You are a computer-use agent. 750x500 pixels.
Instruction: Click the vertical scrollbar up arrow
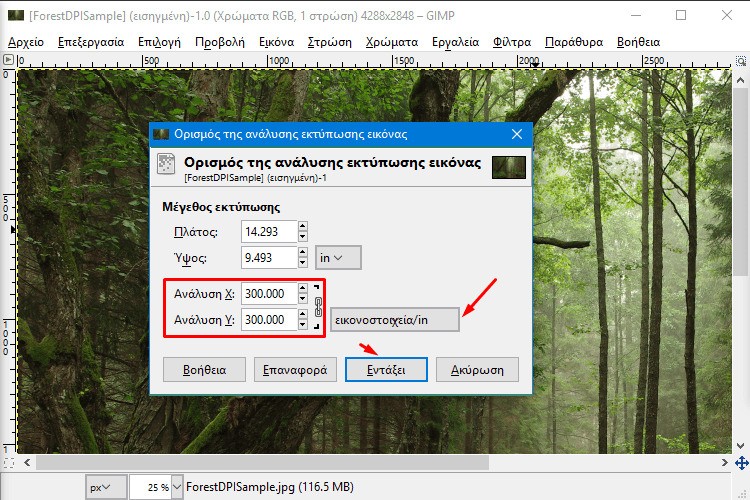coord(740,80)
